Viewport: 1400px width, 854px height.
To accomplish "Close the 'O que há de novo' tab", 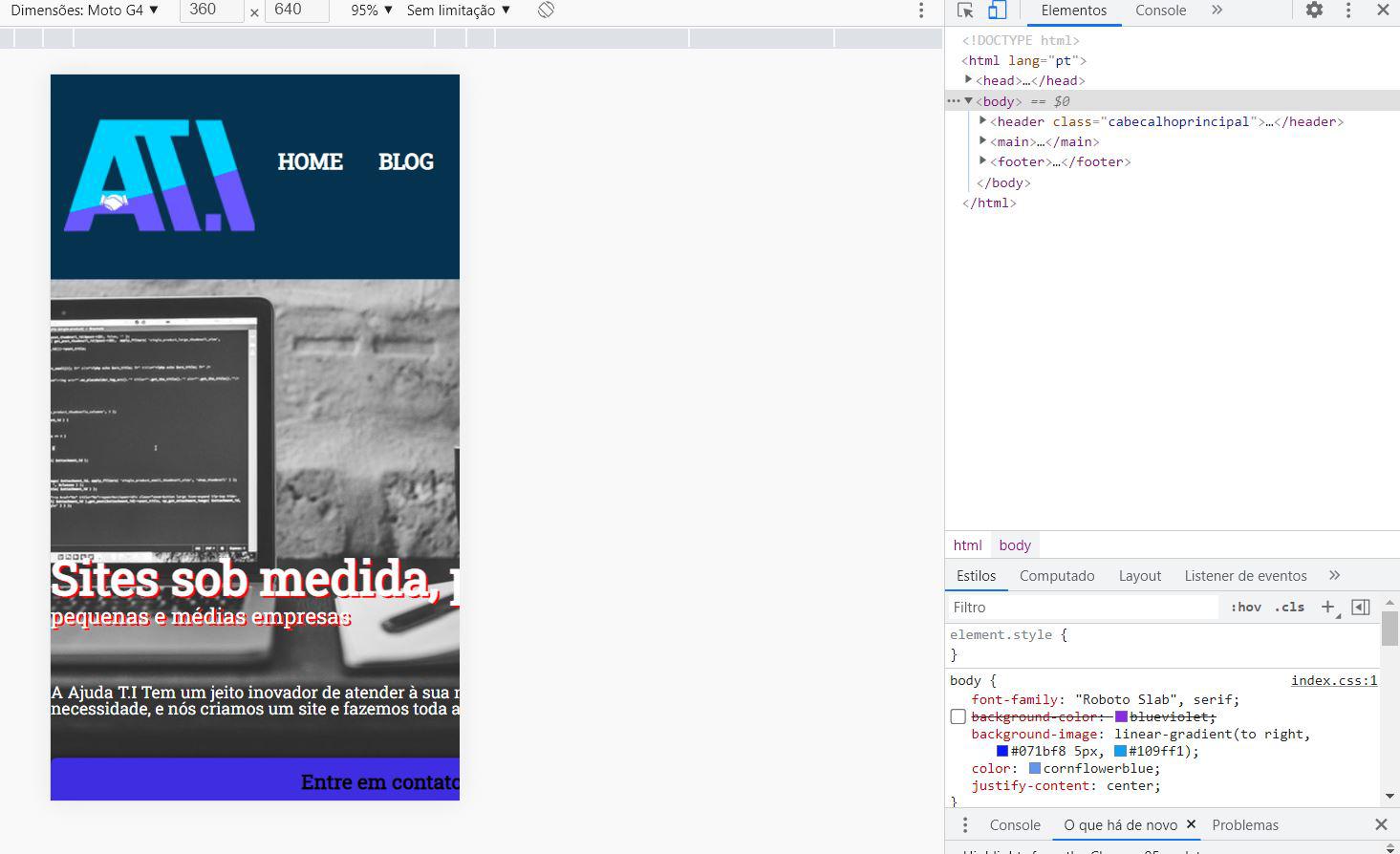I will click(1191, 823).
